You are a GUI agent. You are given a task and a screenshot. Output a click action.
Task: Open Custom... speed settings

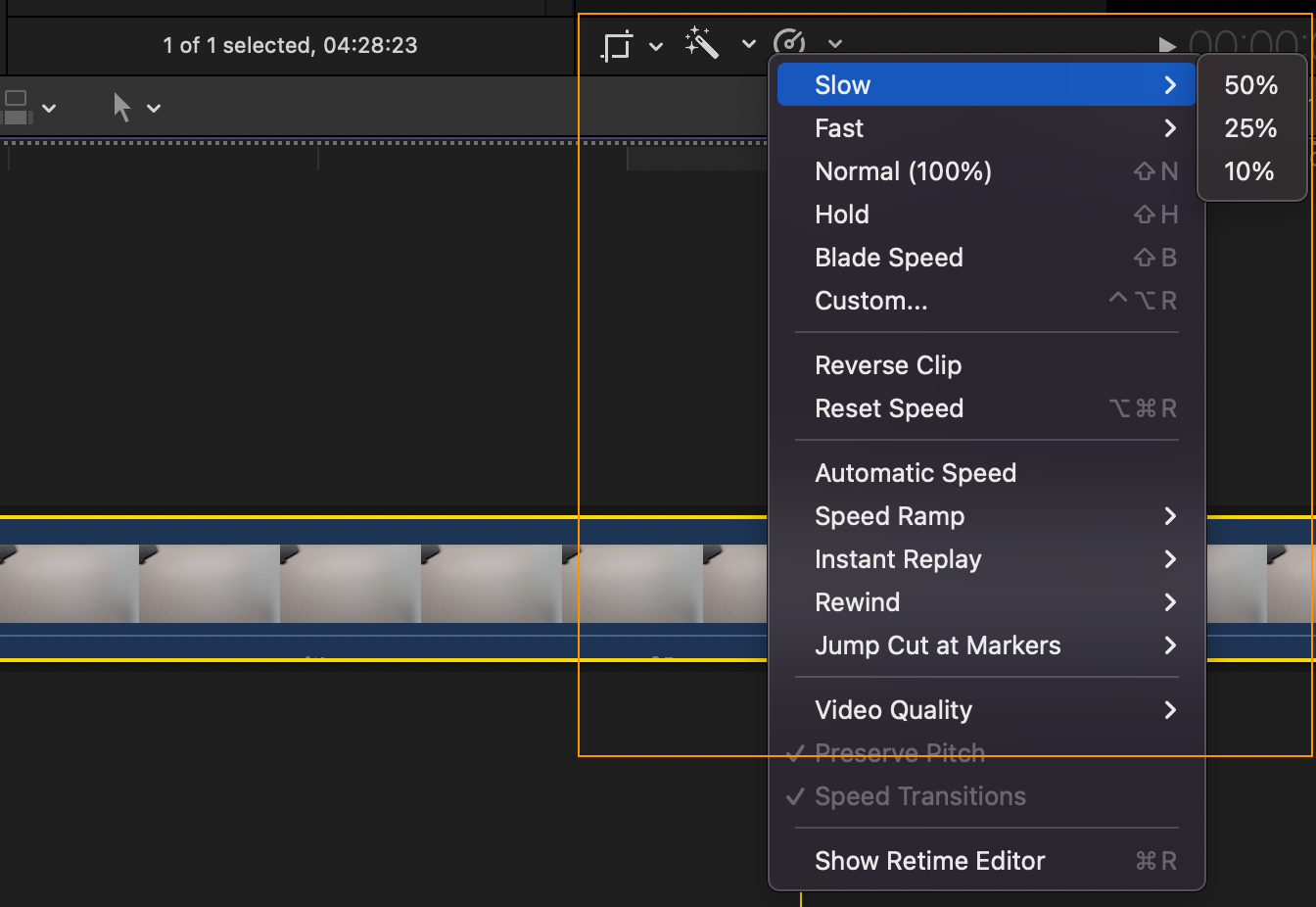click(x=987, y=301)
